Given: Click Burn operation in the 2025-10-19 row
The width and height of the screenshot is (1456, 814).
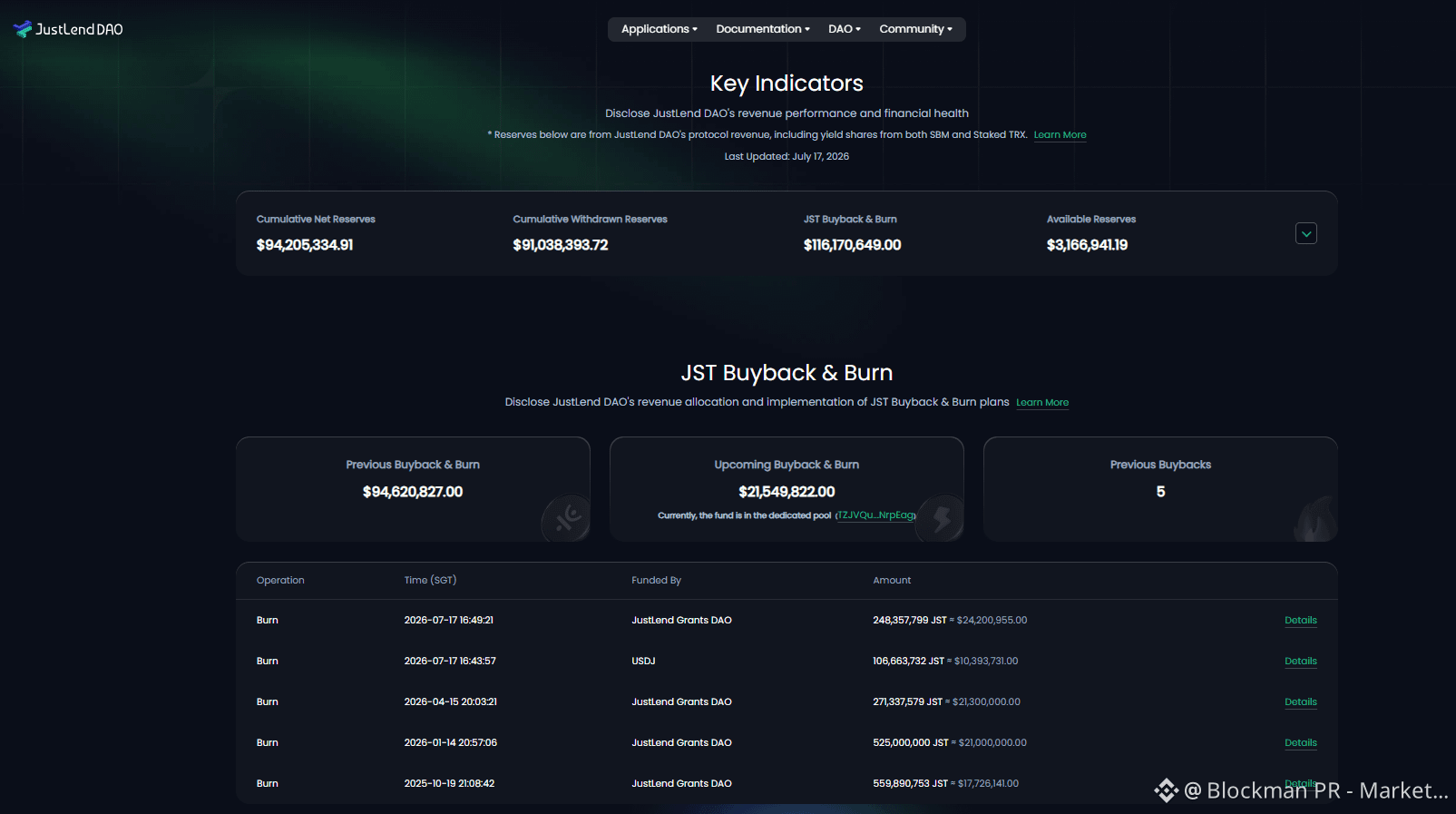Looking at the screenshot, I should (x=267, y=783).
